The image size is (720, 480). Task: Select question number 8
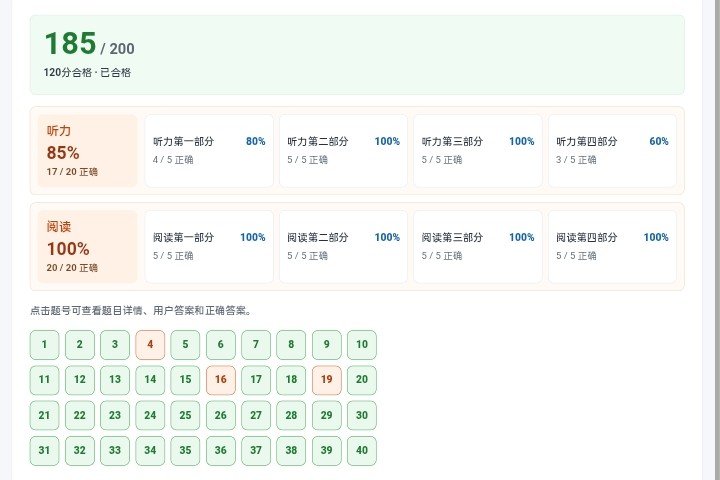291,344
